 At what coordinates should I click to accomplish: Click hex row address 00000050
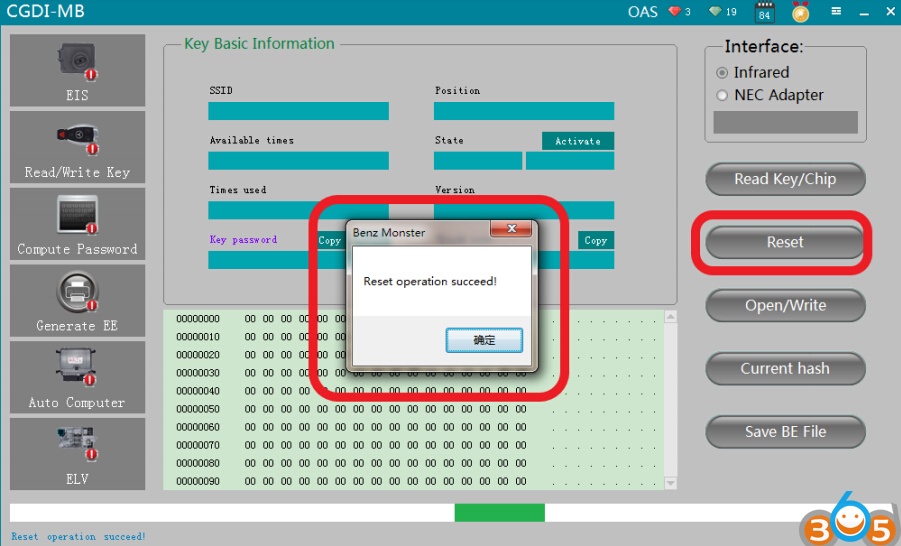coord(198,409)
